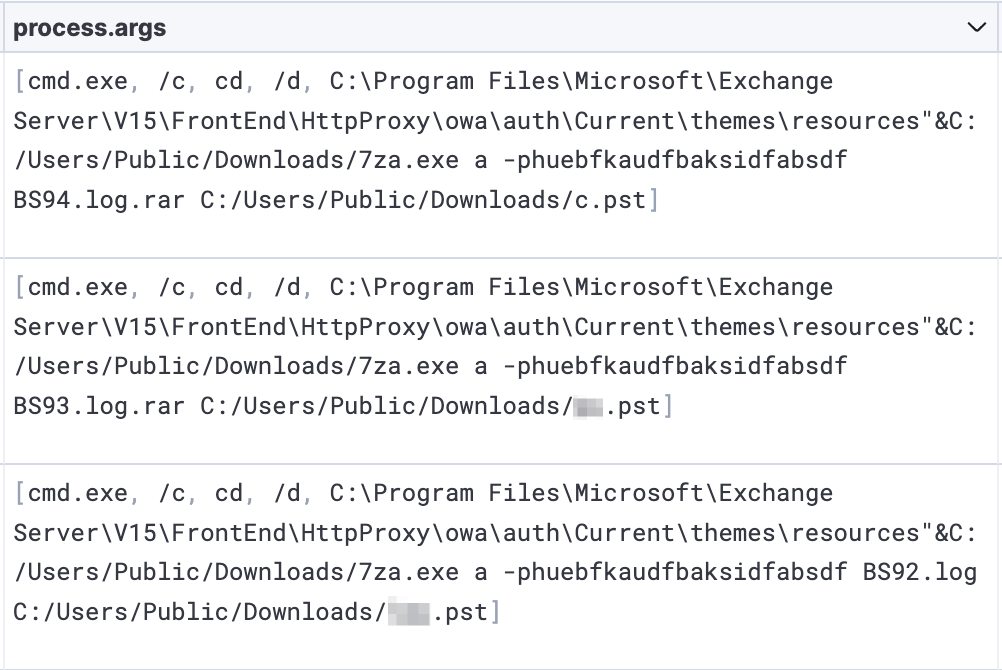The height and width of the screenshot is (670, 1002).
Task: Open the process.args column dropdown chevron
Action: [976, 27]
